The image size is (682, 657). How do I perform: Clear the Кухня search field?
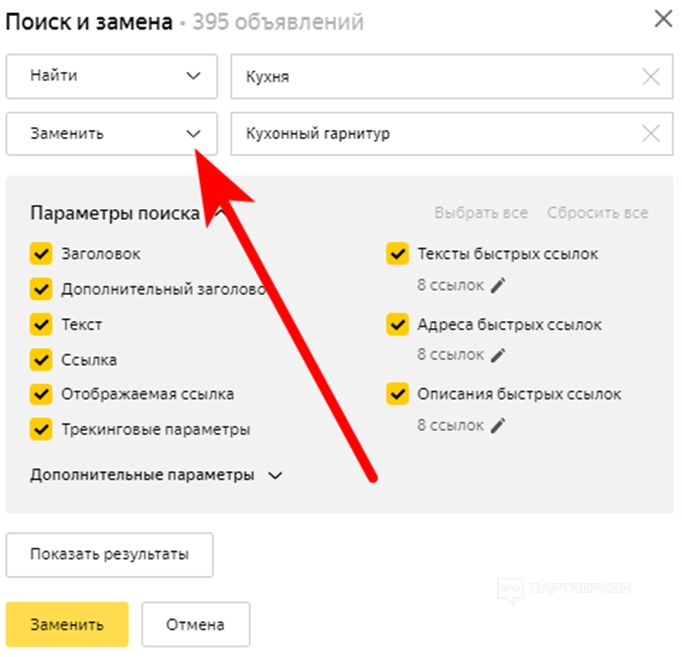(x=650, y=77)
